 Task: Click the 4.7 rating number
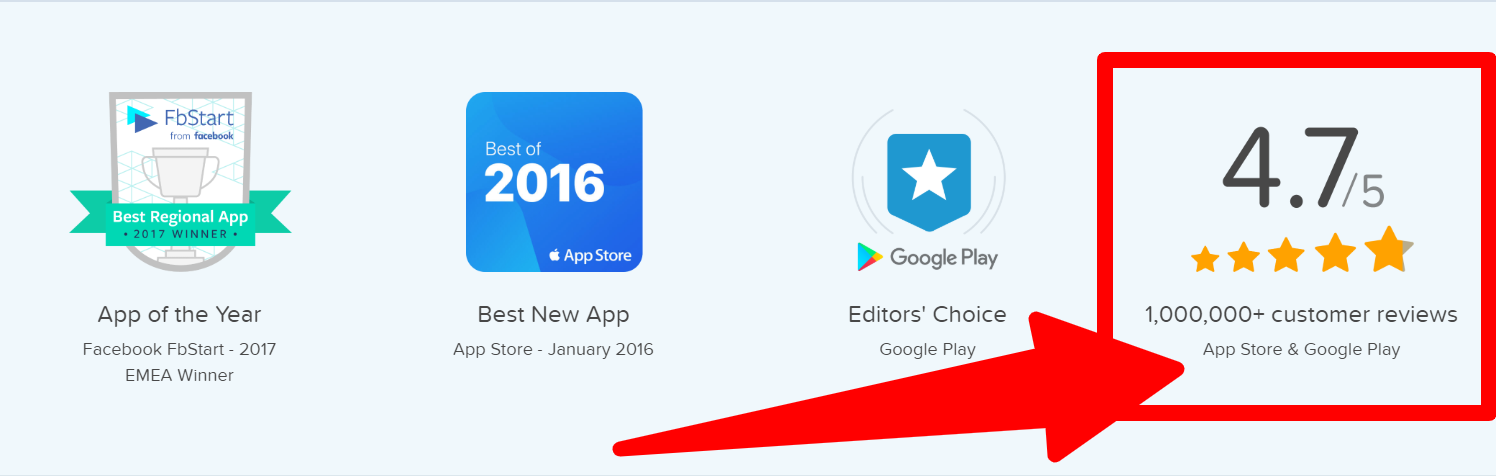(x=1291, y=166)
